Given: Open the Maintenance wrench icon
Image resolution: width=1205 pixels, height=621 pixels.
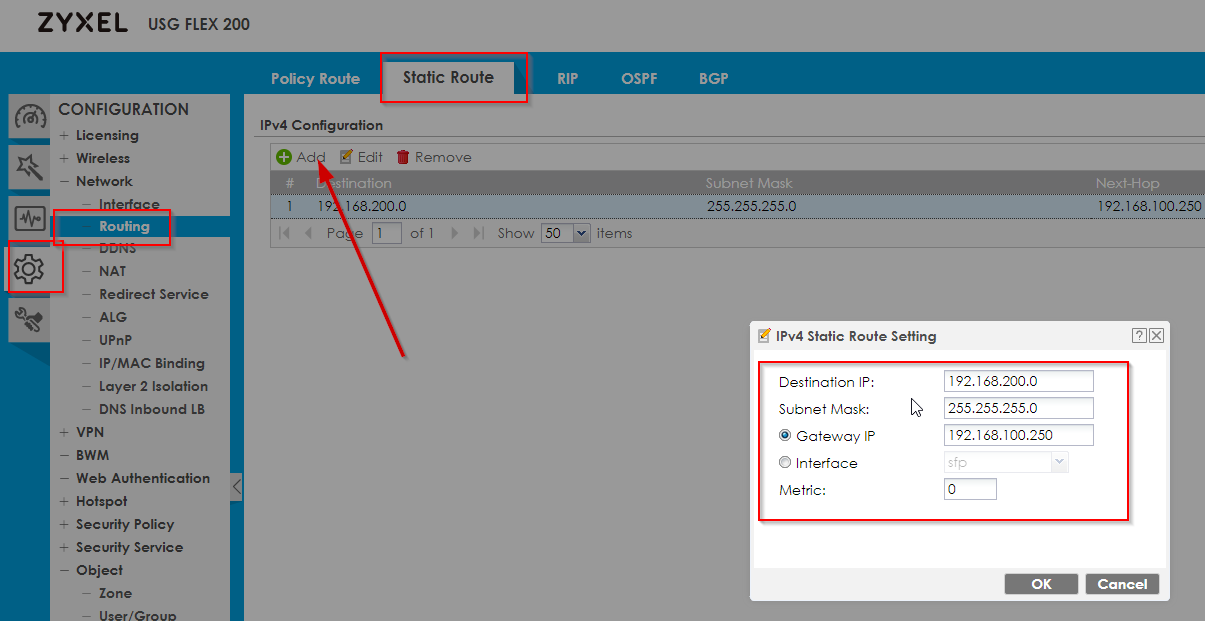Looking at the screenshot, I should [x=29, y=319].
